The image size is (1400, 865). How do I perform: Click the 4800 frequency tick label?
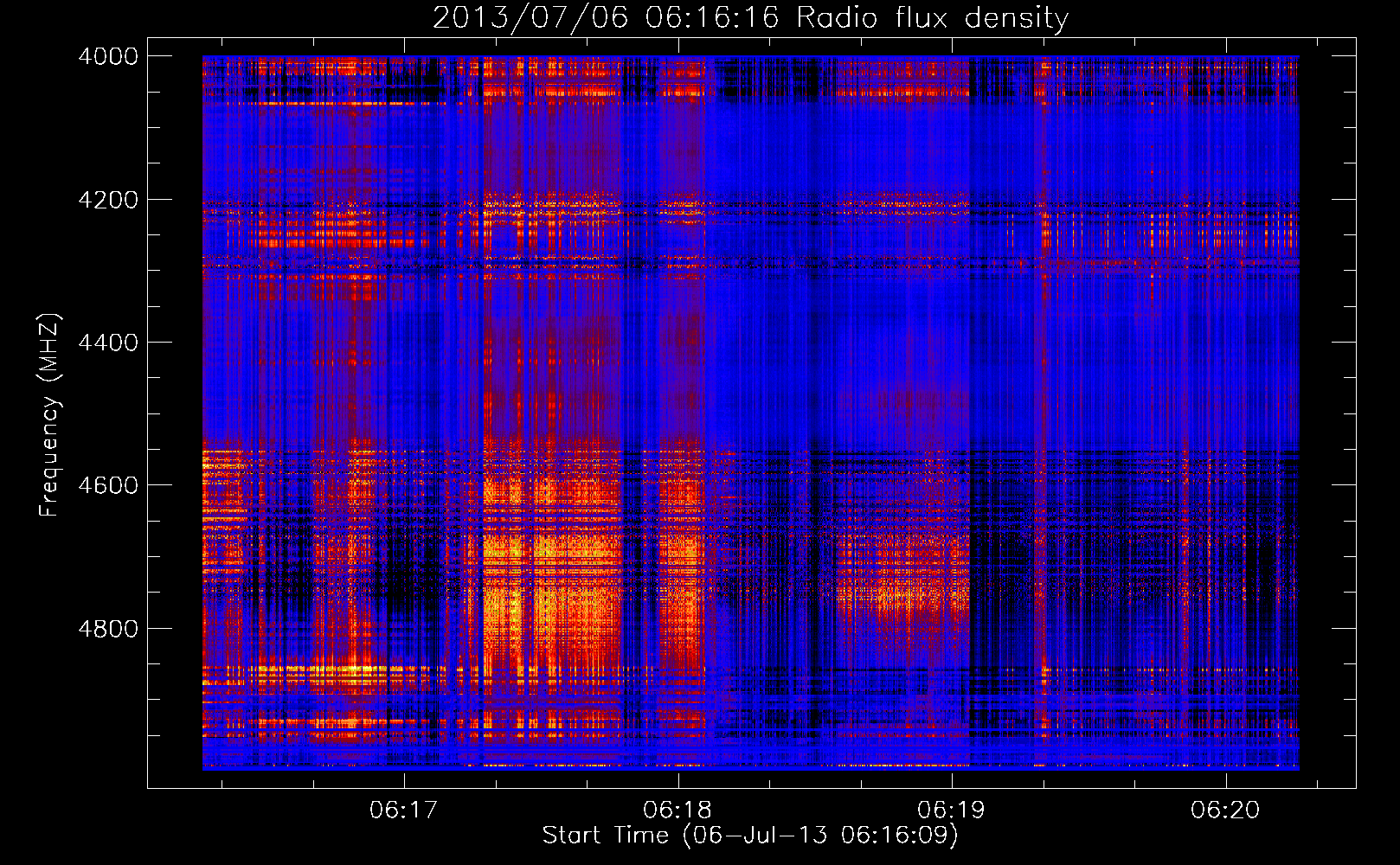108,629
